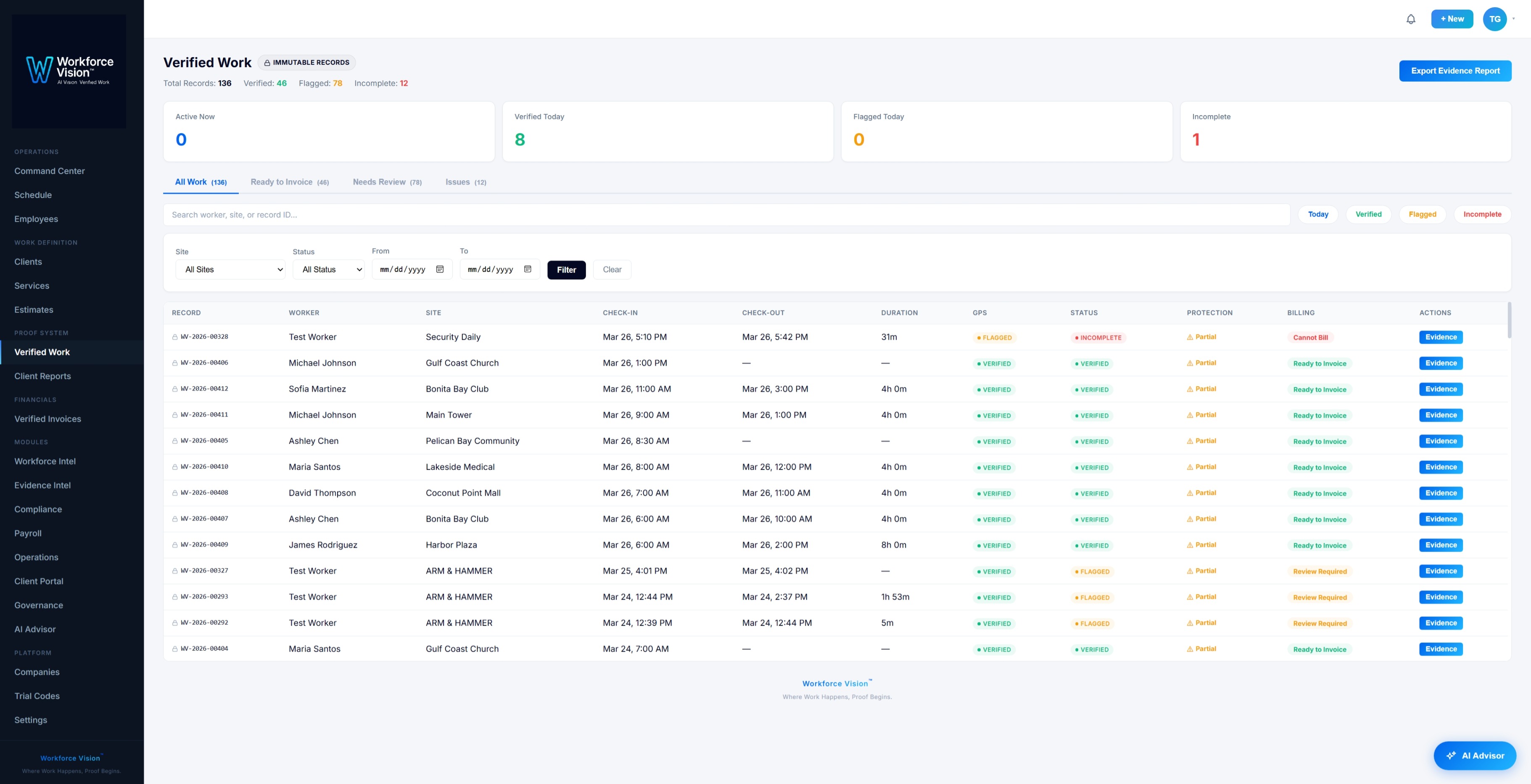Open the From date calendar picker icon
The width and height of the screenshot is (1531, 784).
(x=440, y=269)
